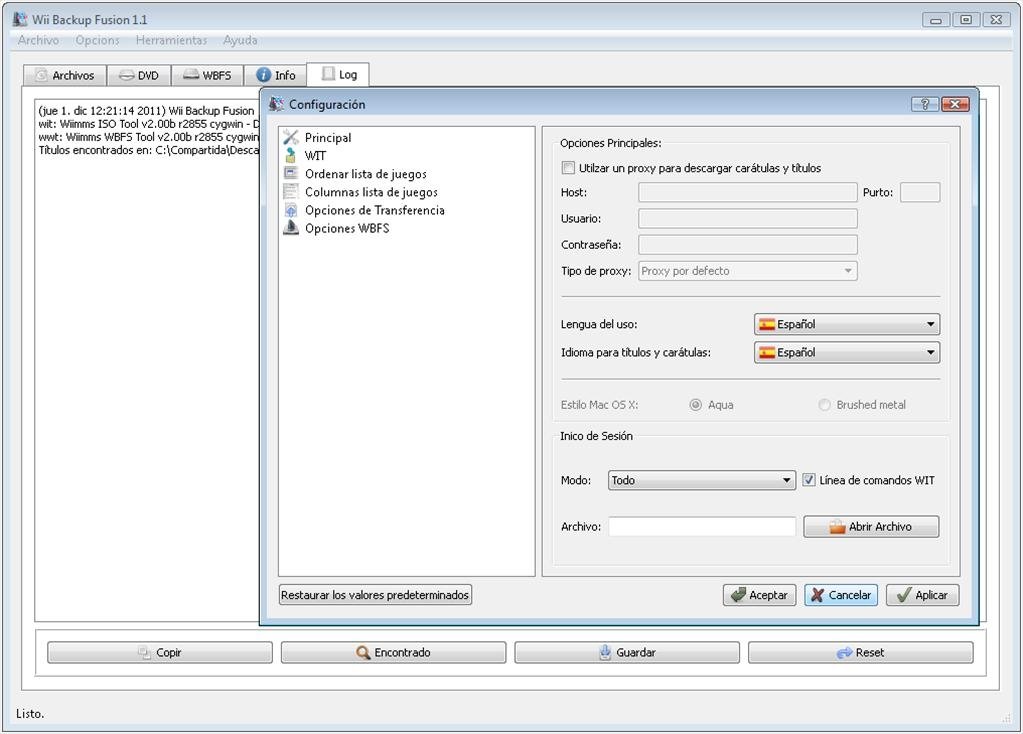1023x734 pixels.
Task: Select Ordenar lista de juegos entry
Action: (x=365, y=174)
